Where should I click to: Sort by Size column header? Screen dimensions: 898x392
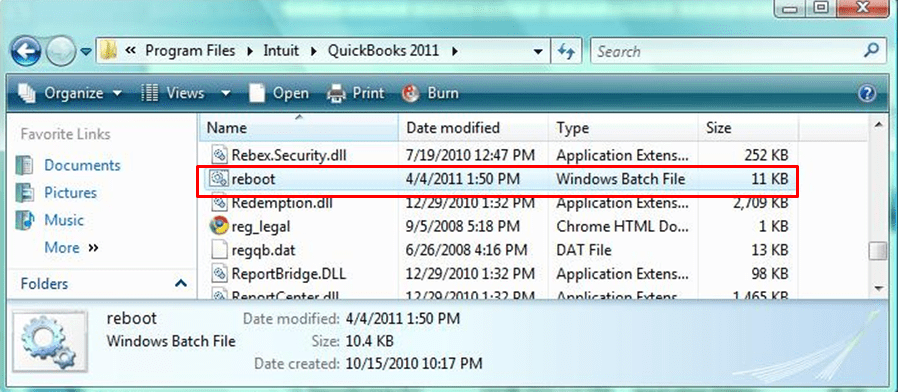(x=748, y=128)
